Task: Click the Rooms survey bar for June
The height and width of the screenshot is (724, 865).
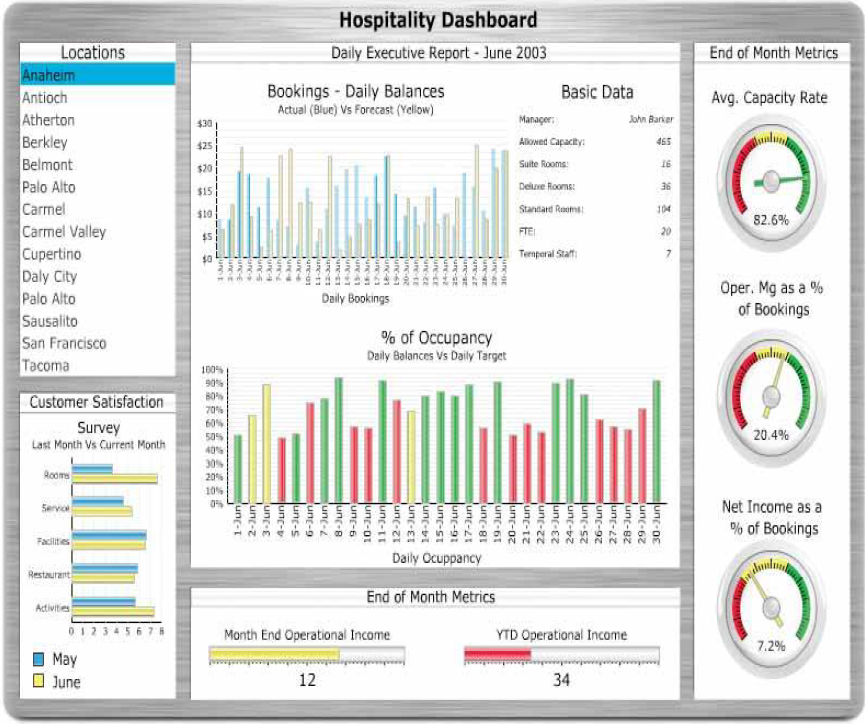Action: (x=114, y=479)
